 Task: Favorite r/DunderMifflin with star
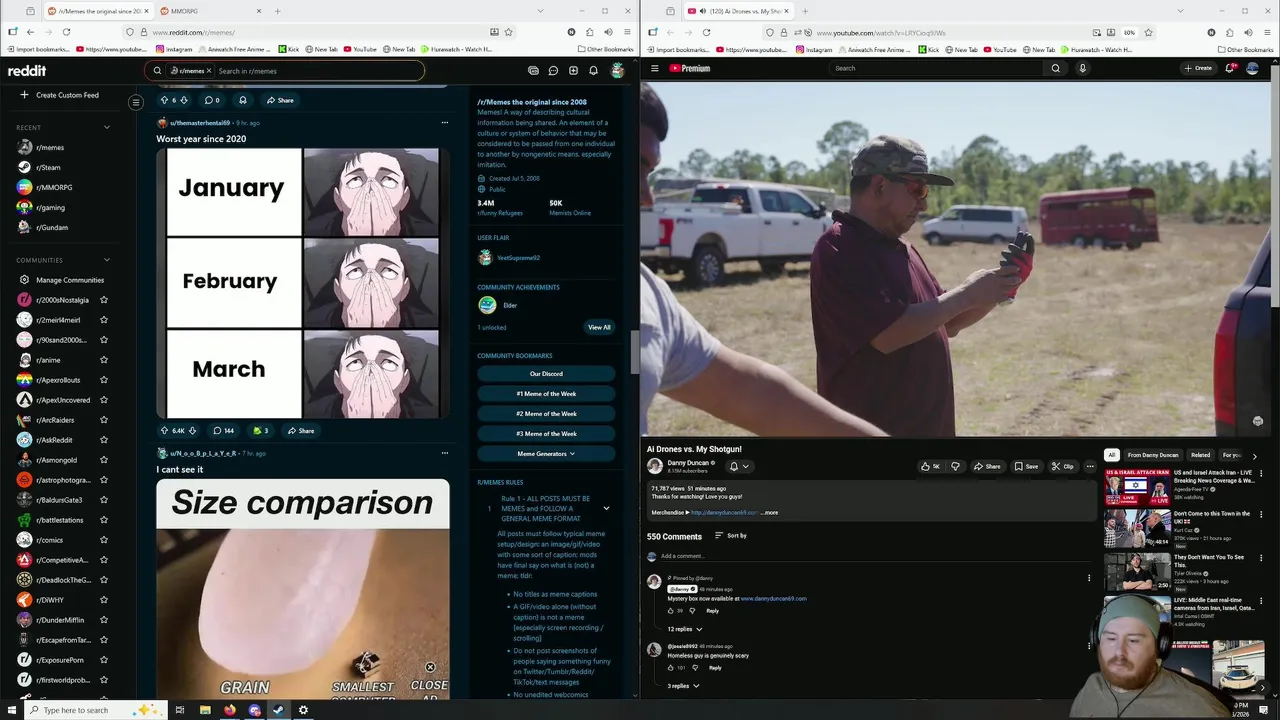click(x=104, y=620)
